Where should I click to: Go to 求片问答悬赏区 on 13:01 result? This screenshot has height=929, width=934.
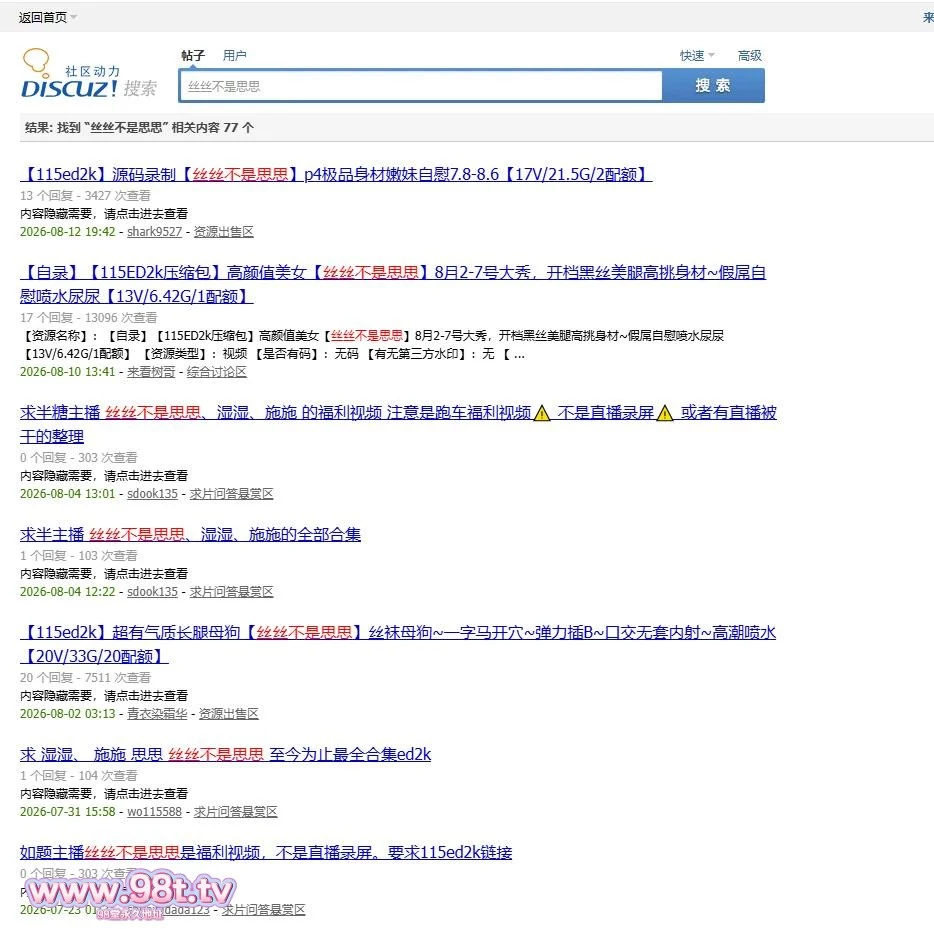pyautogui.click(x=231, y=494)
